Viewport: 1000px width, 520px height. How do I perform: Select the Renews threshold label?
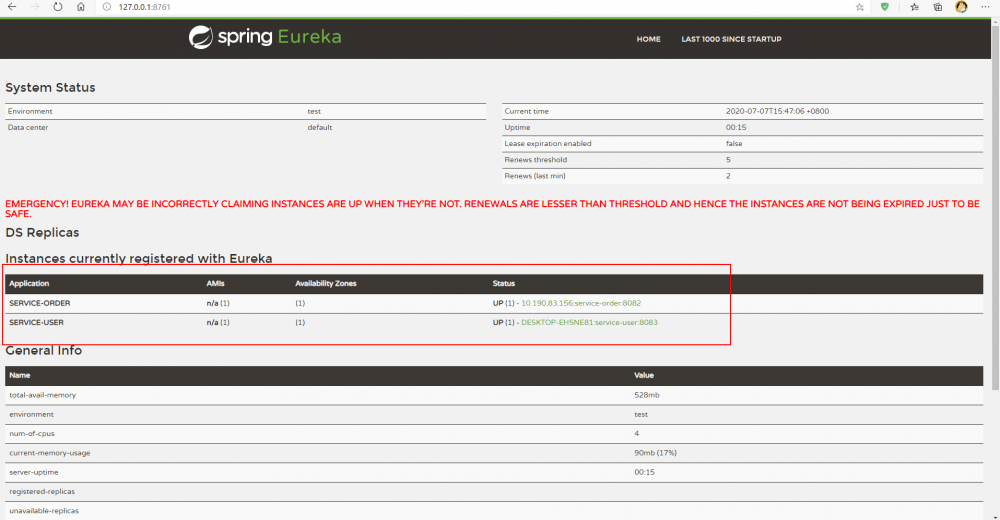point(536,160)
